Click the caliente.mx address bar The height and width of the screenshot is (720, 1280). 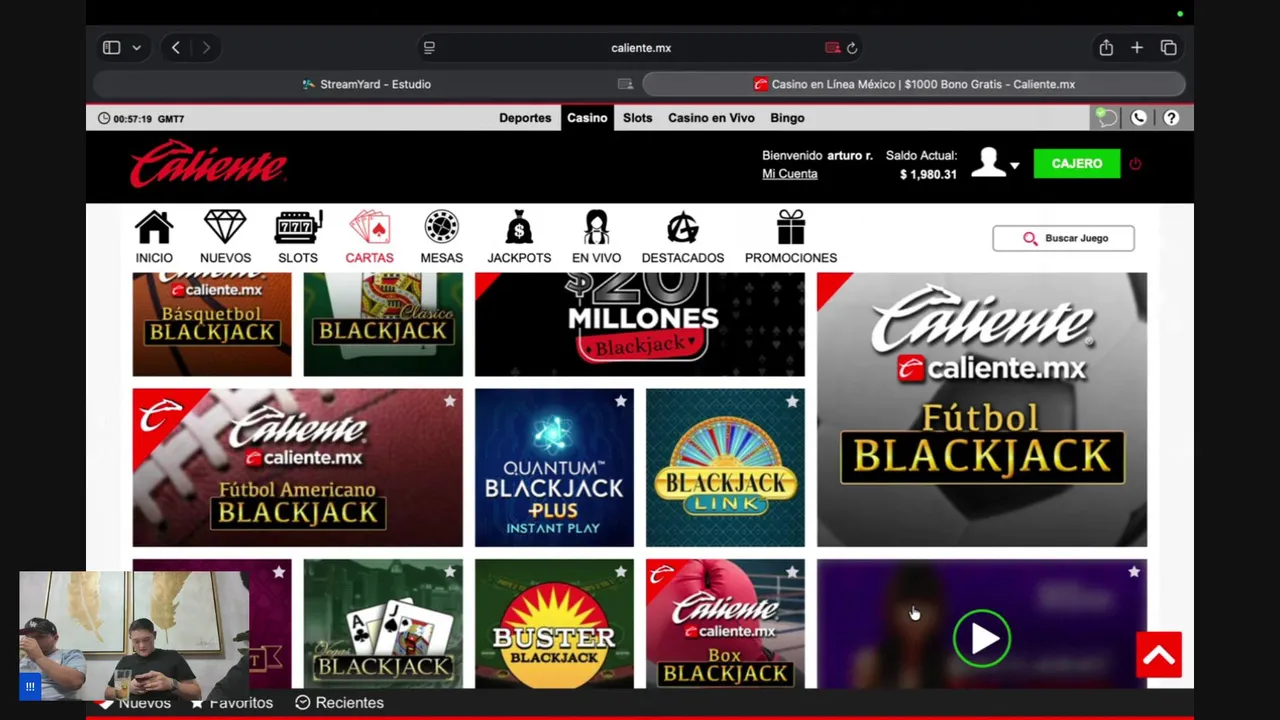[x=641, y=48]
